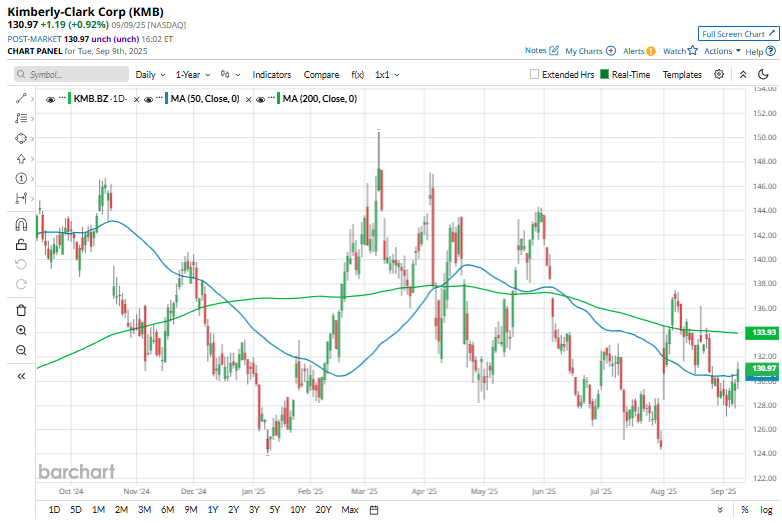Zoom out with the magnifier minus
This screenshot has height=523, width=782.
pyautogui.click(x=21, y=350)
